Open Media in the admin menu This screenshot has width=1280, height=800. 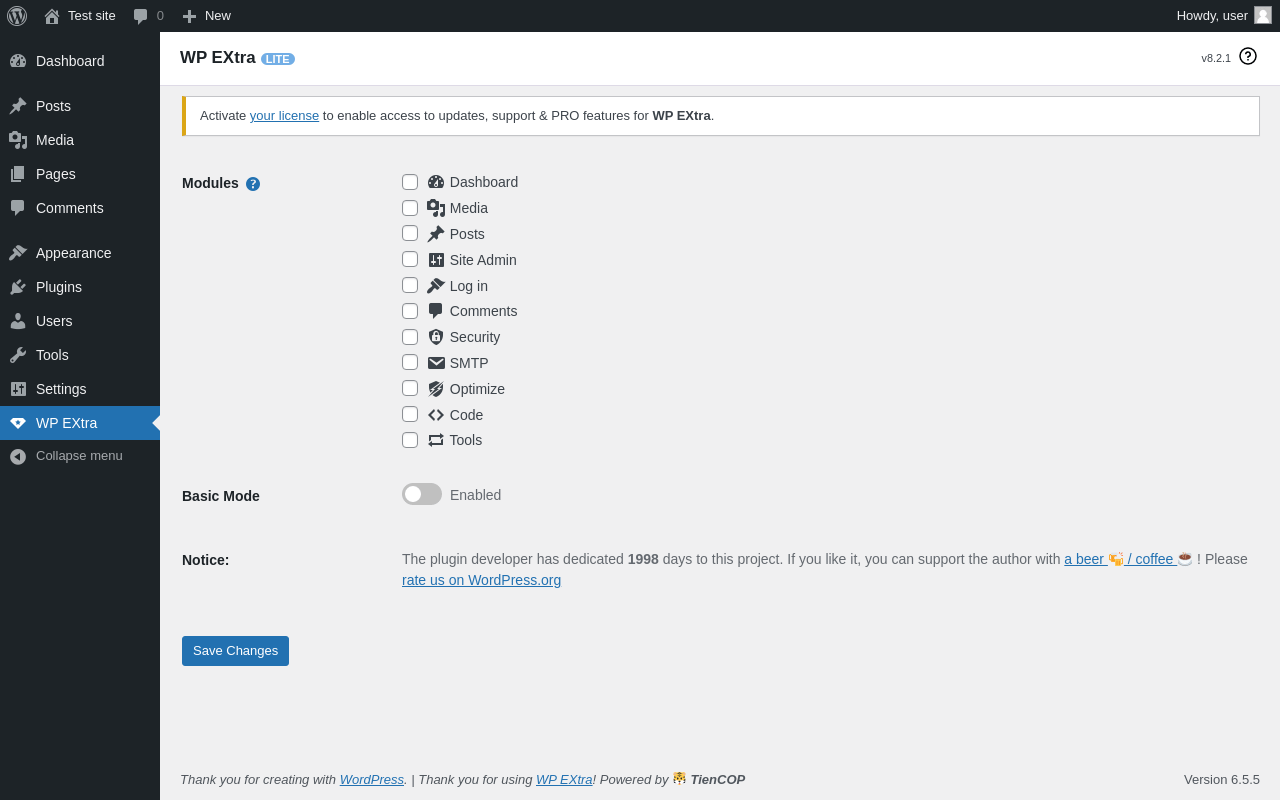(x=80, y=140)
